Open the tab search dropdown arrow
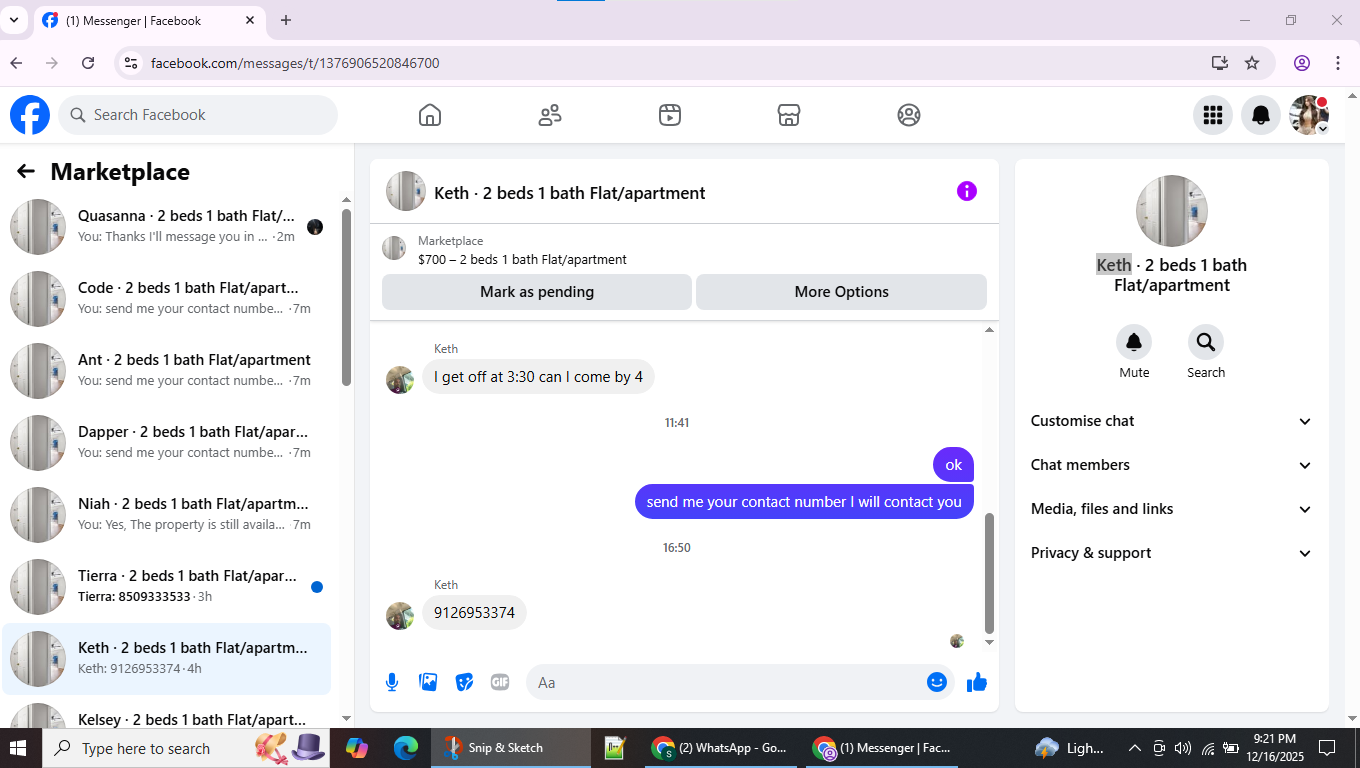The image size is (1360, 768). pos(14,20)
